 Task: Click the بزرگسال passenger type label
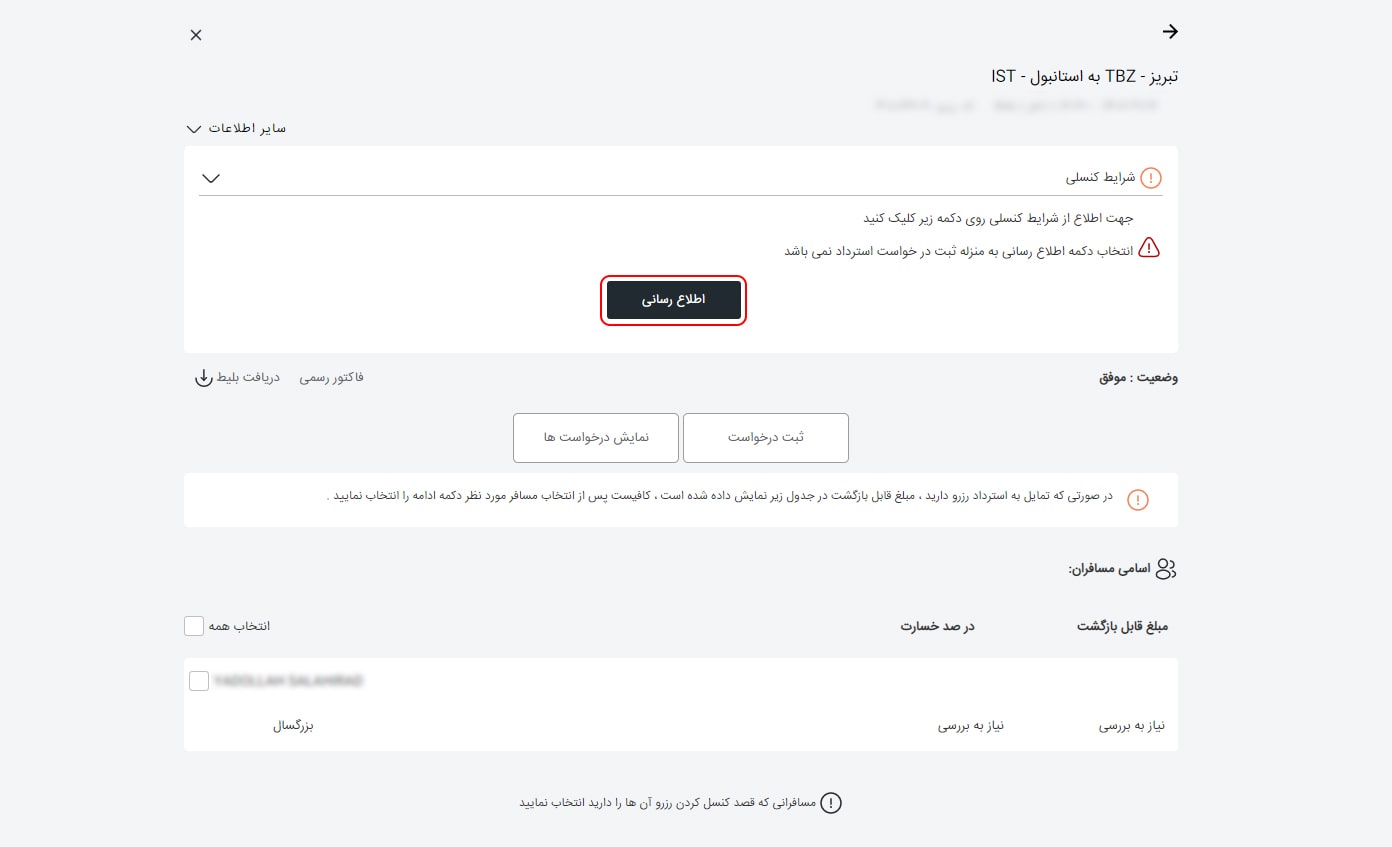(x=294, y=726)
